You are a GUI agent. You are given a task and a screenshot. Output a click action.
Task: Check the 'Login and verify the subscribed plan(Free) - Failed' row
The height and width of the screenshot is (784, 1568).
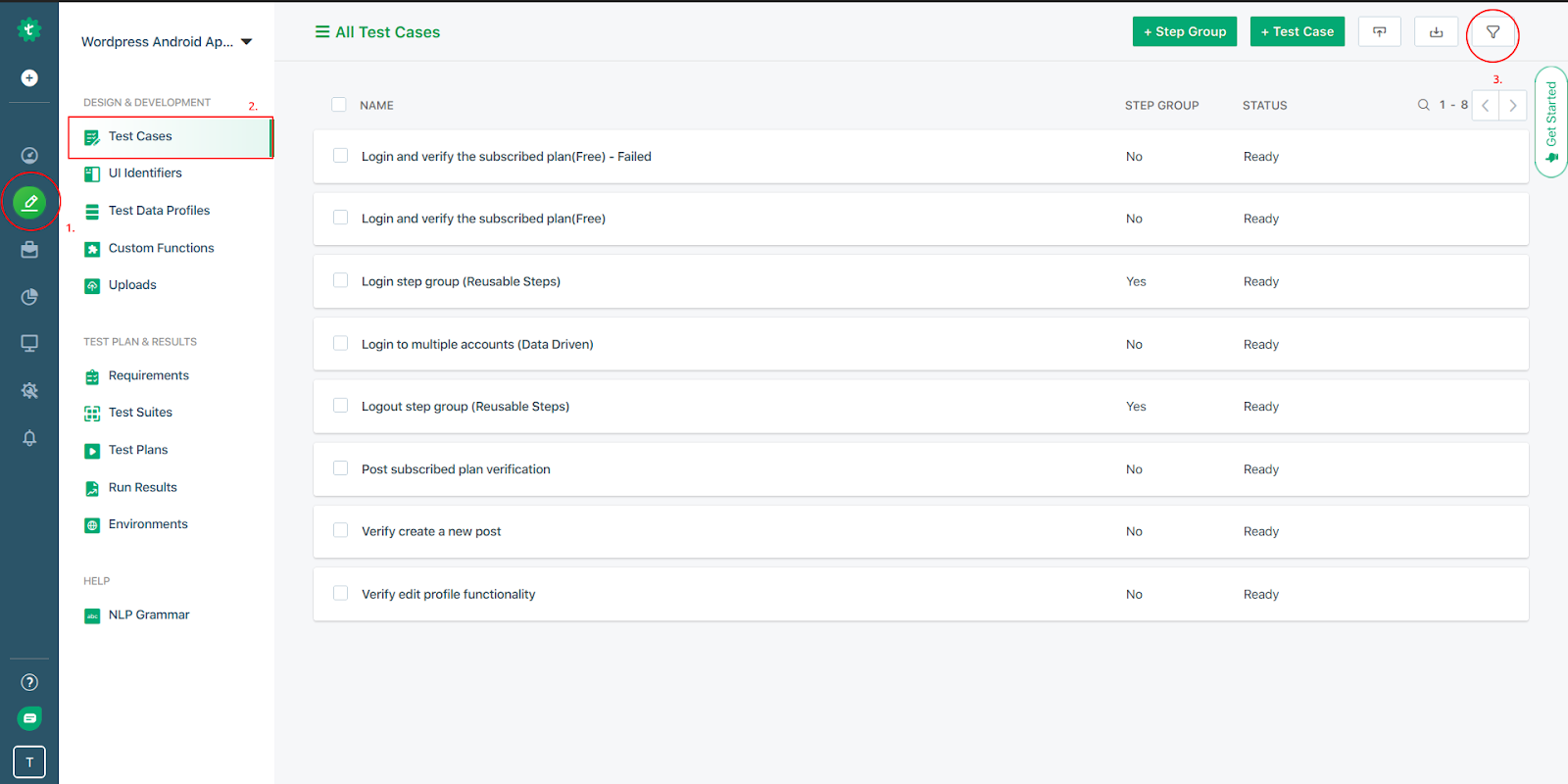pyautogui.click(x=341, y=156)
